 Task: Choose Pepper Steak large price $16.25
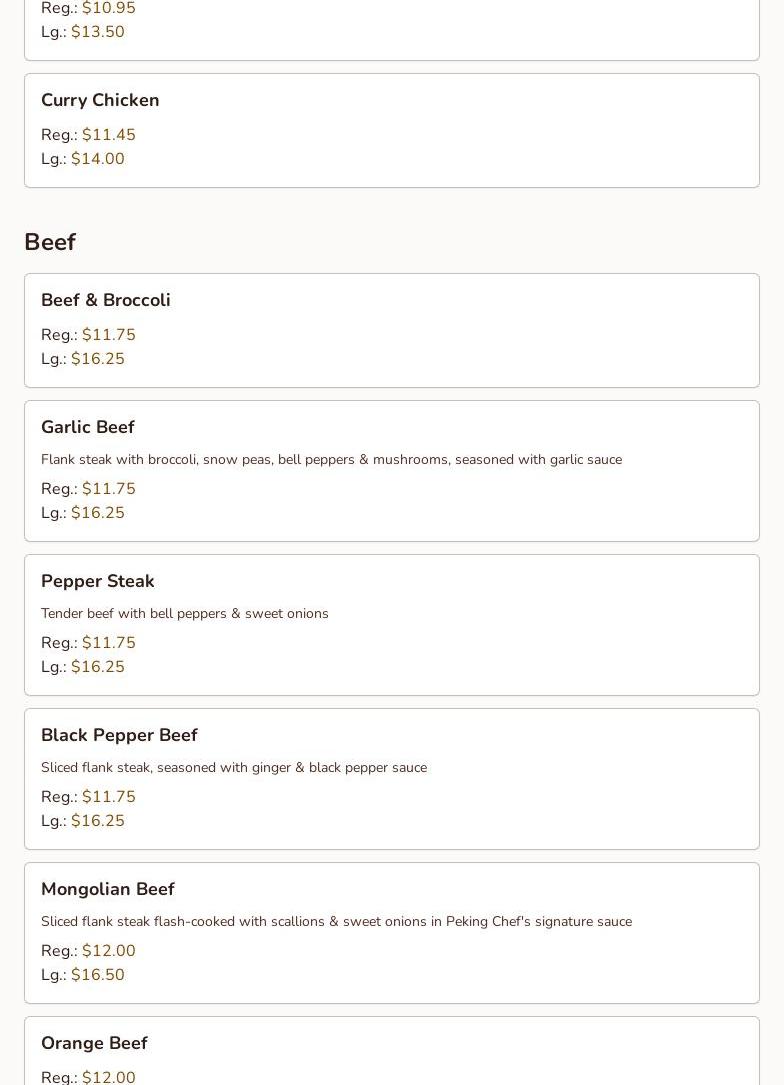click(97, 667)
